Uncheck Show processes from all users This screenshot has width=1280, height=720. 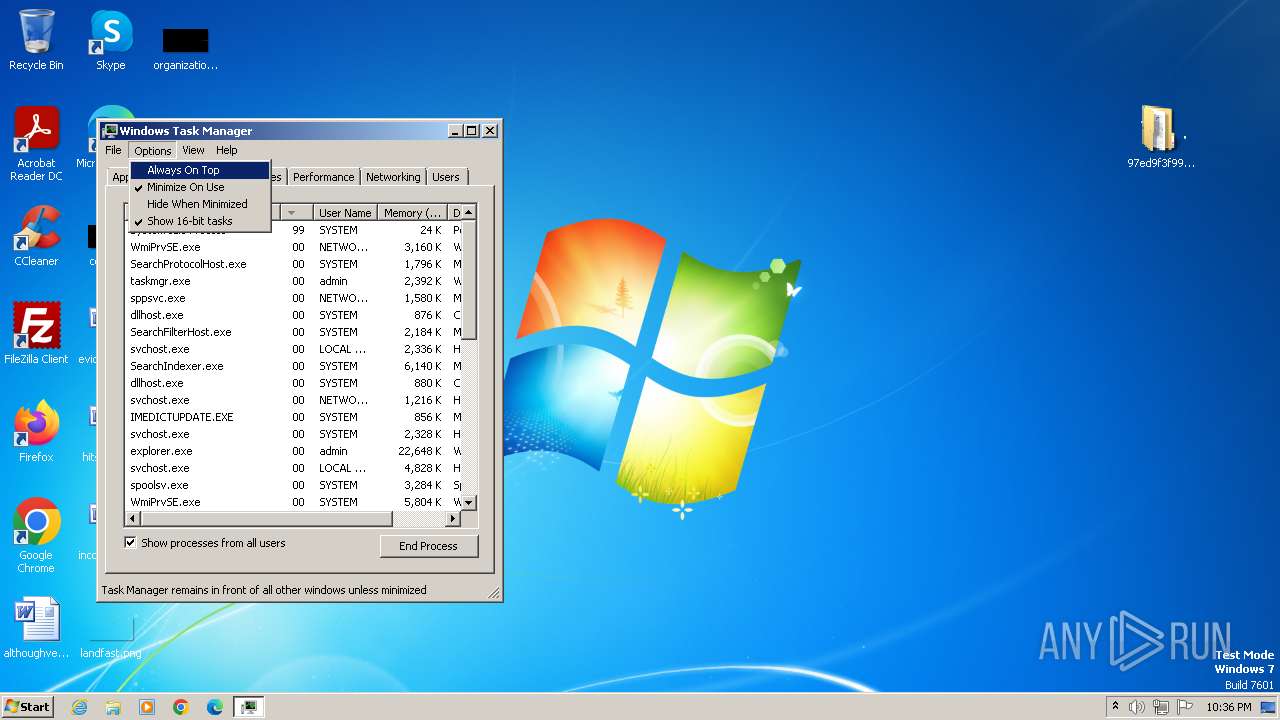pyautogui.click(x=130, y=543)
